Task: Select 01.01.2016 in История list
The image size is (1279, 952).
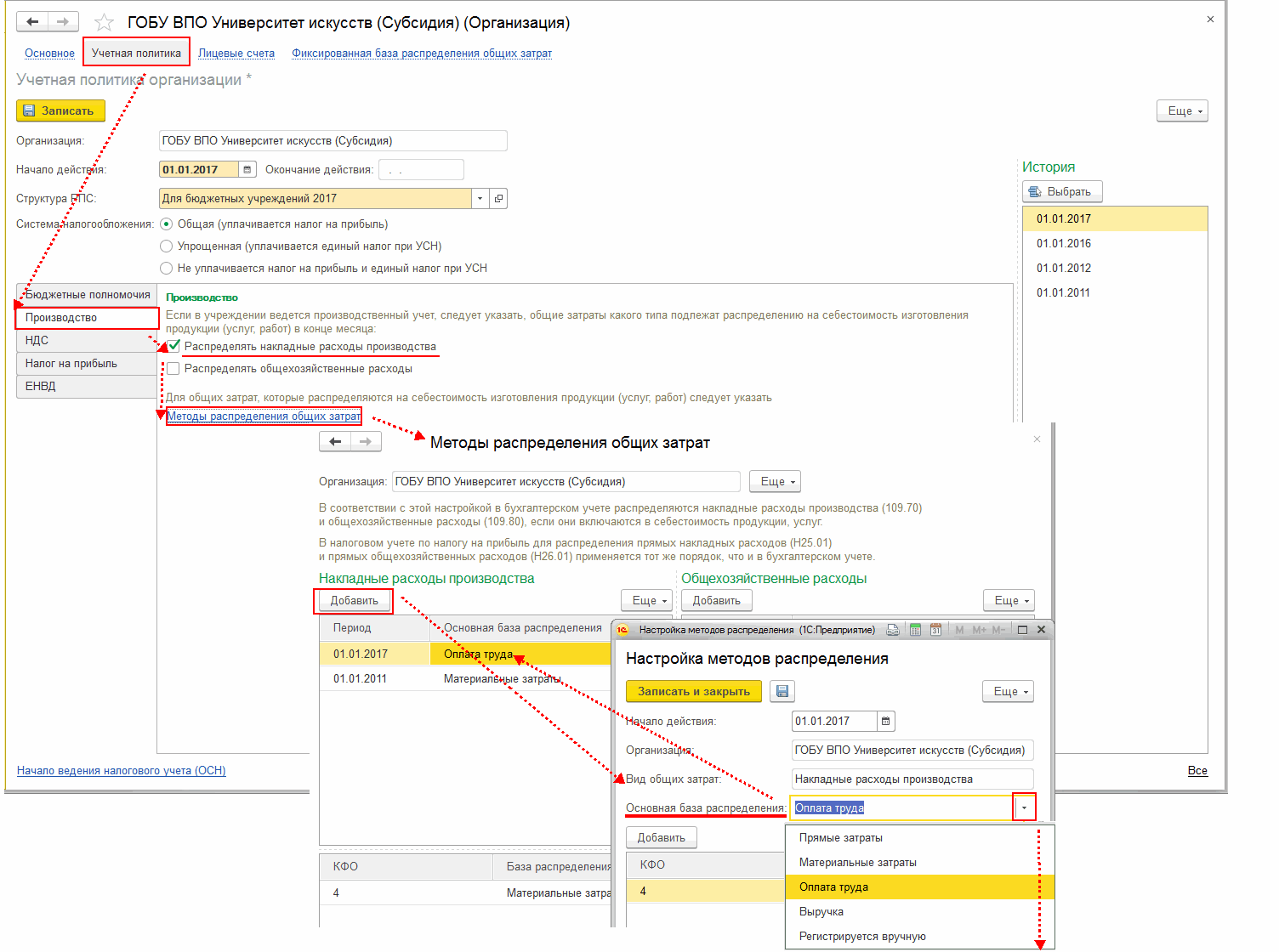Action: pyautogui.click(x=1115, y=244)
